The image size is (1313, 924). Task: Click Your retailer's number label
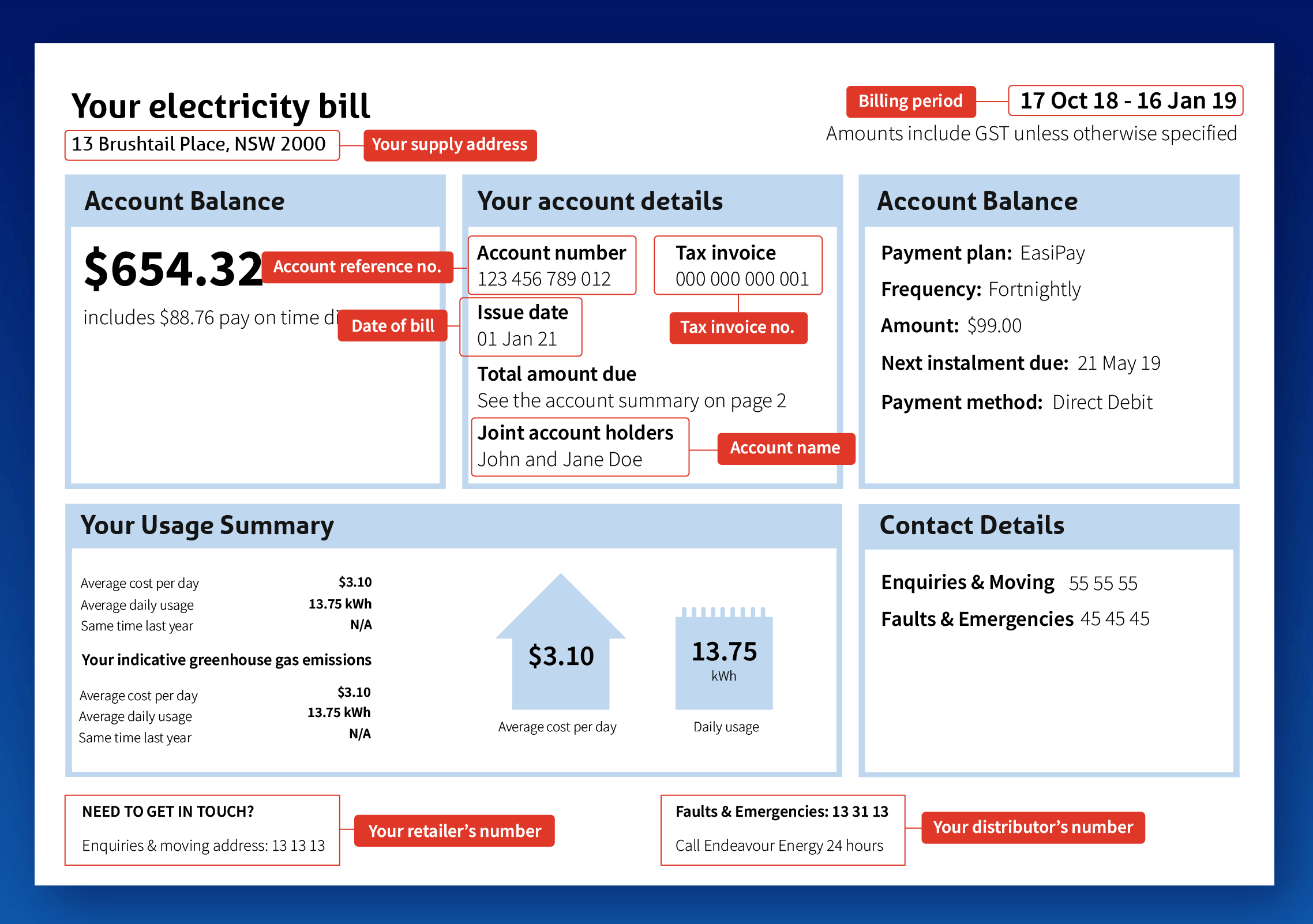(454, 831)
